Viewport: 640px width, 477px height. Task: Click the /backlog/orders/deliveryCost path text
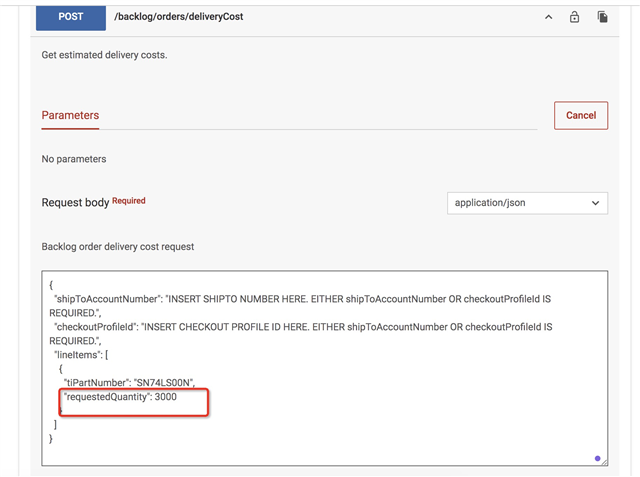[x=178, y=17]
